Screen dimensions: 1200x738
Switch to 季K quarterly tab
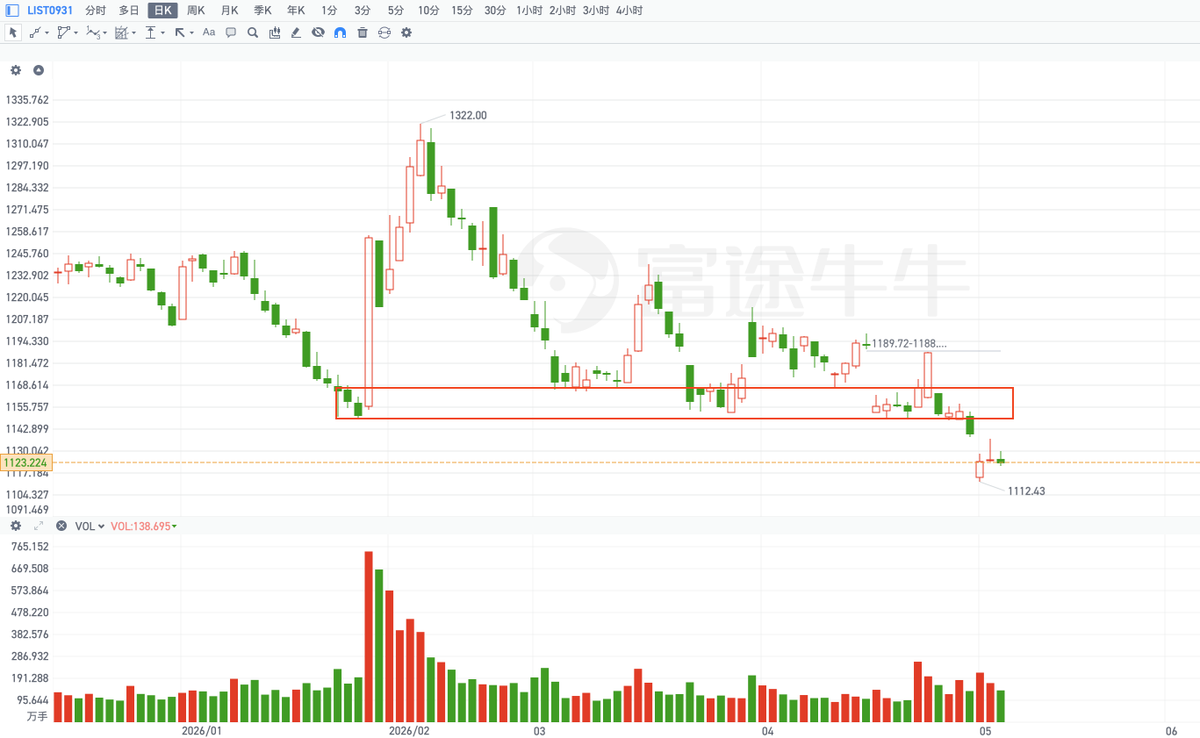point(262,10)
